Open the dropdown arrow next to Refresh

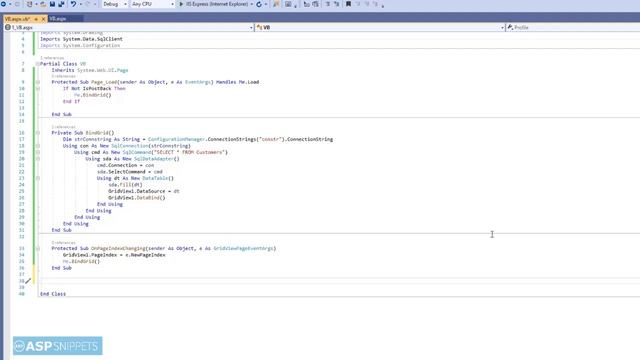266,4
